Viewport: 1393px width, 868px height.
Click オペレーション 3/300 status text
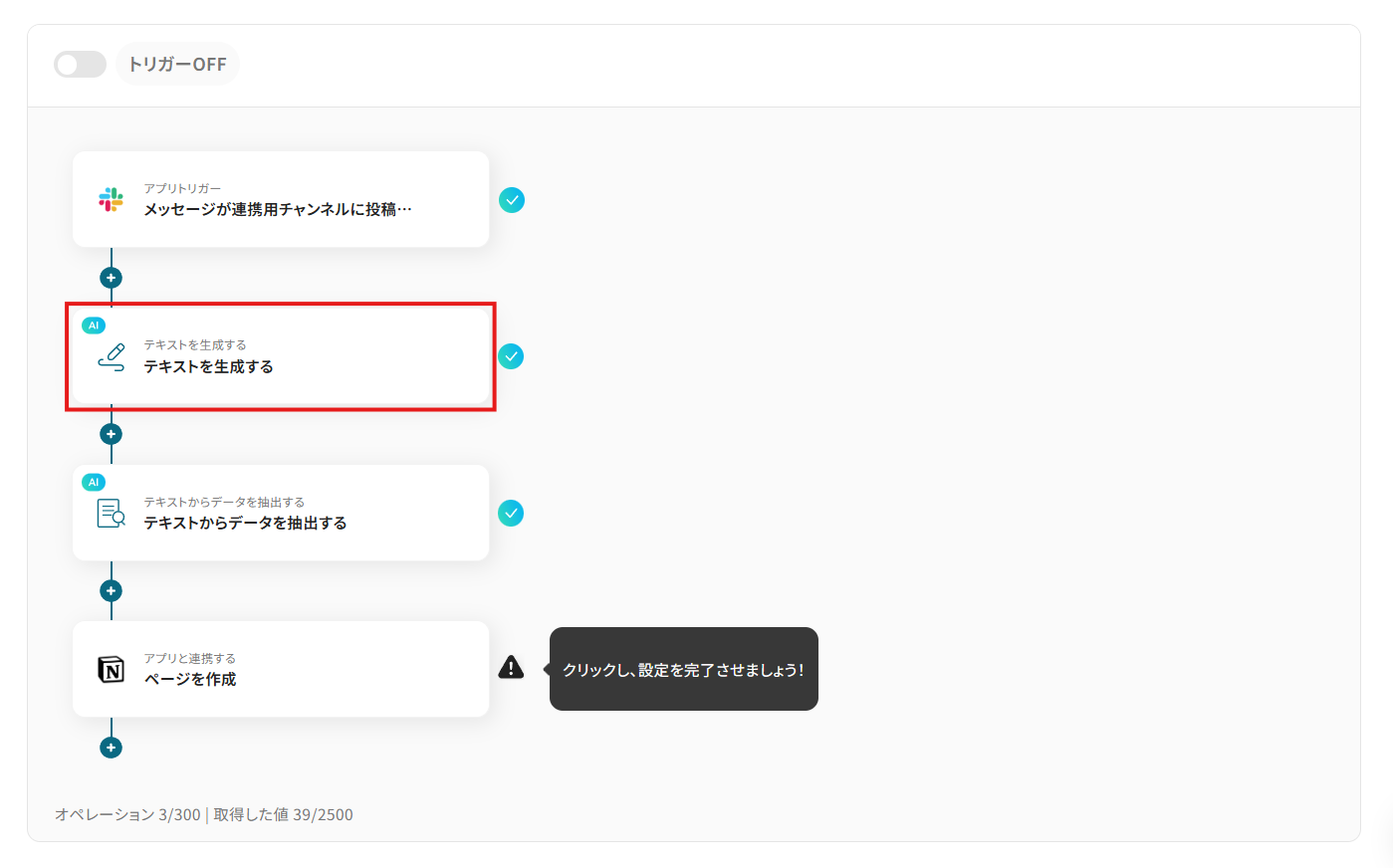[x=127, y=814]
